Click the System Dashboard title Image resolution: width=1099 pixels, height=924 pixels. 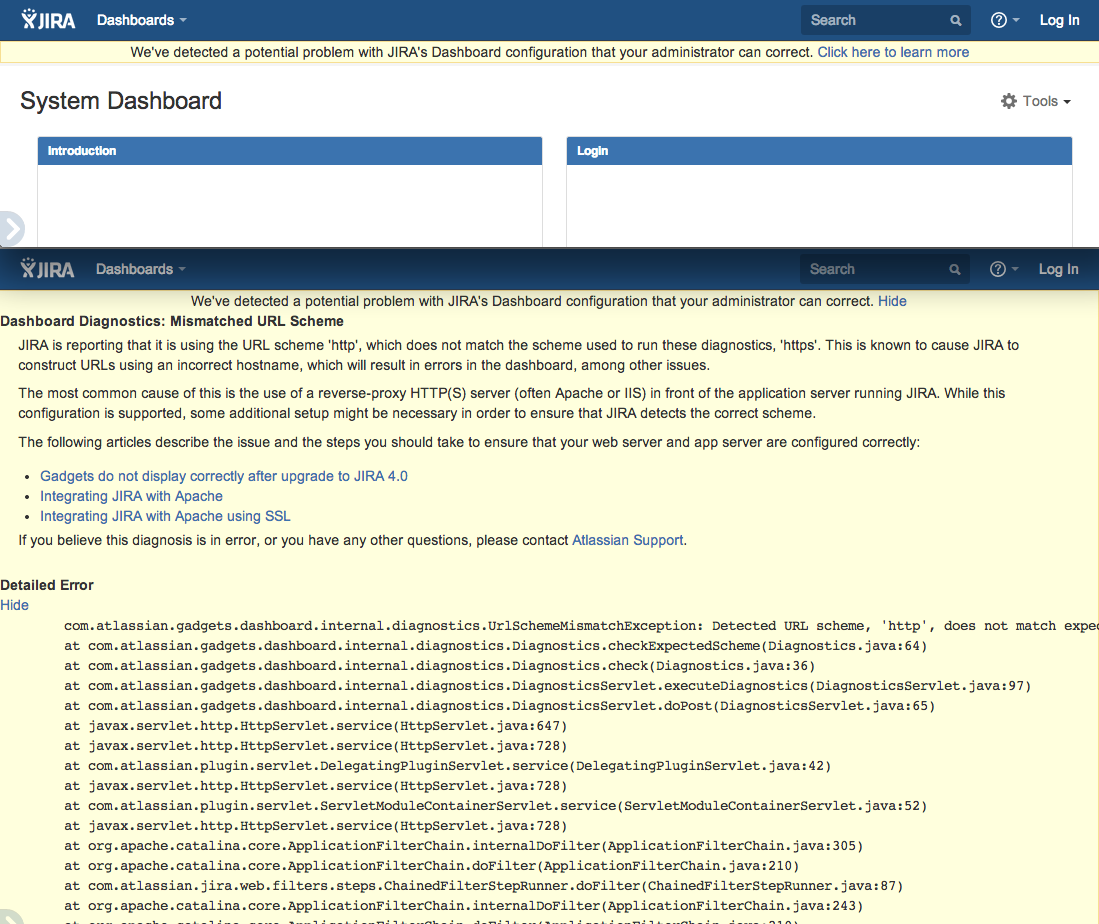[x=121, y=101]
